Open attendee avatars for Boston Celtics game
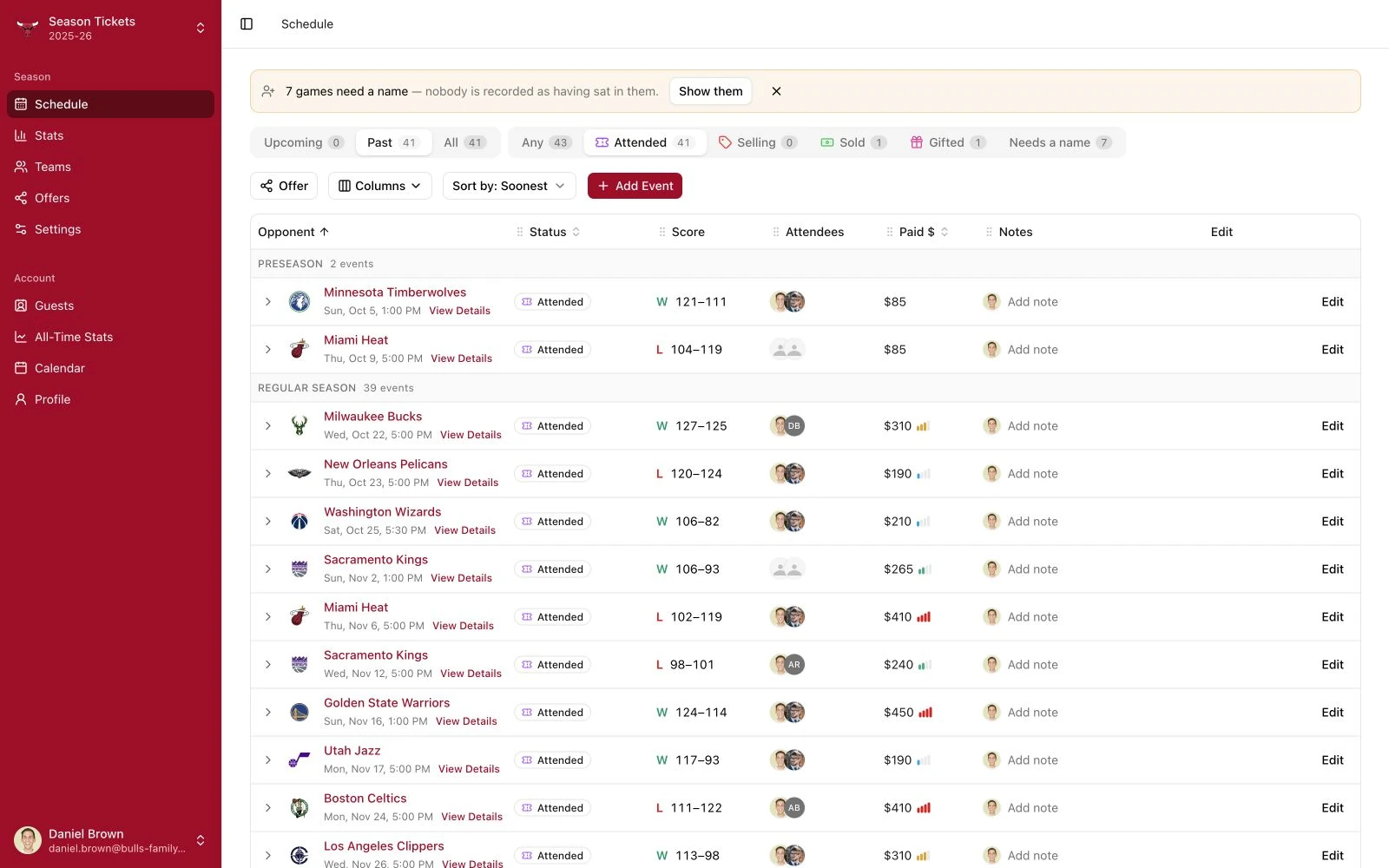 [x=787, y=808]
